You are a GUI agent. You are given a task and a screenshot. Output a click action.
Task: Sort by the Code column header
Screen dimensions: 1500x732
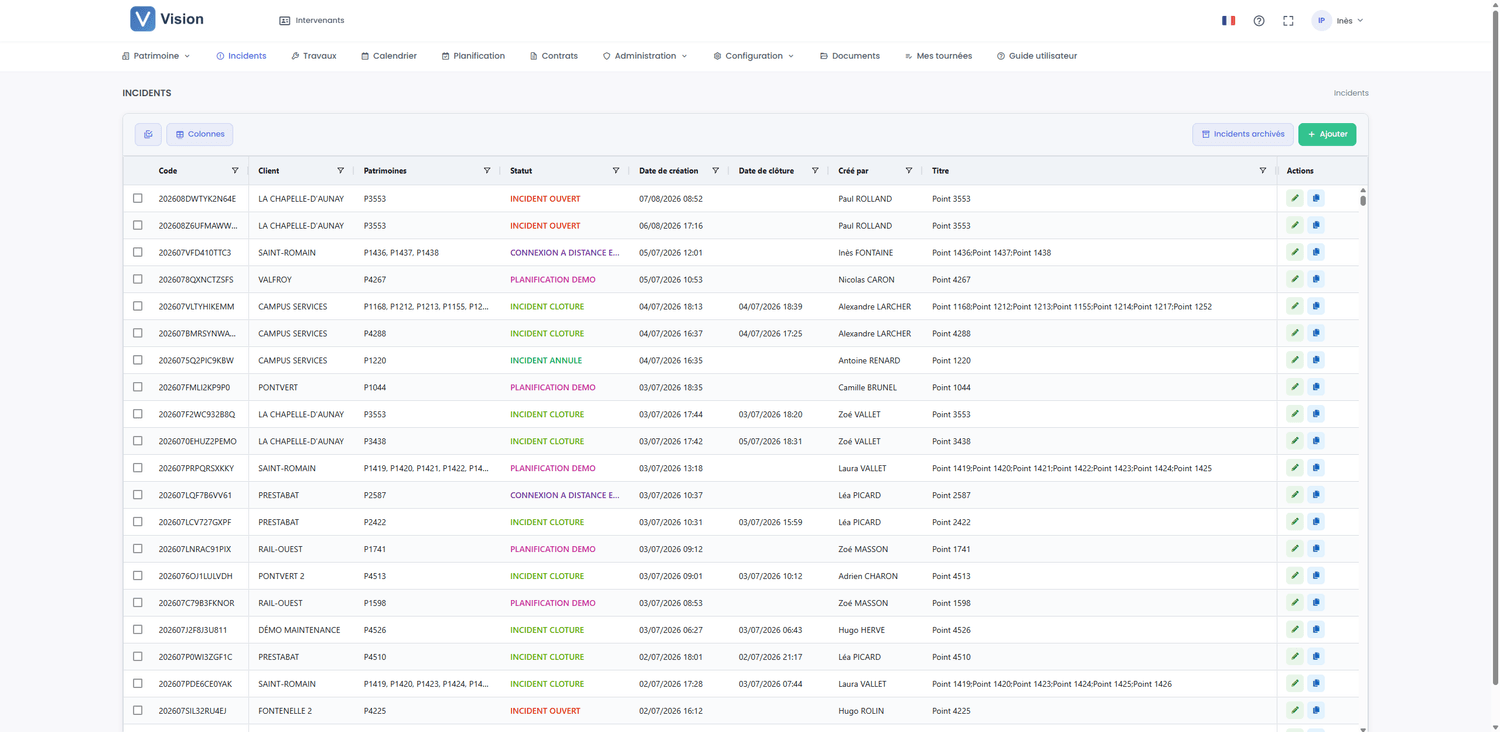[168, 171]
